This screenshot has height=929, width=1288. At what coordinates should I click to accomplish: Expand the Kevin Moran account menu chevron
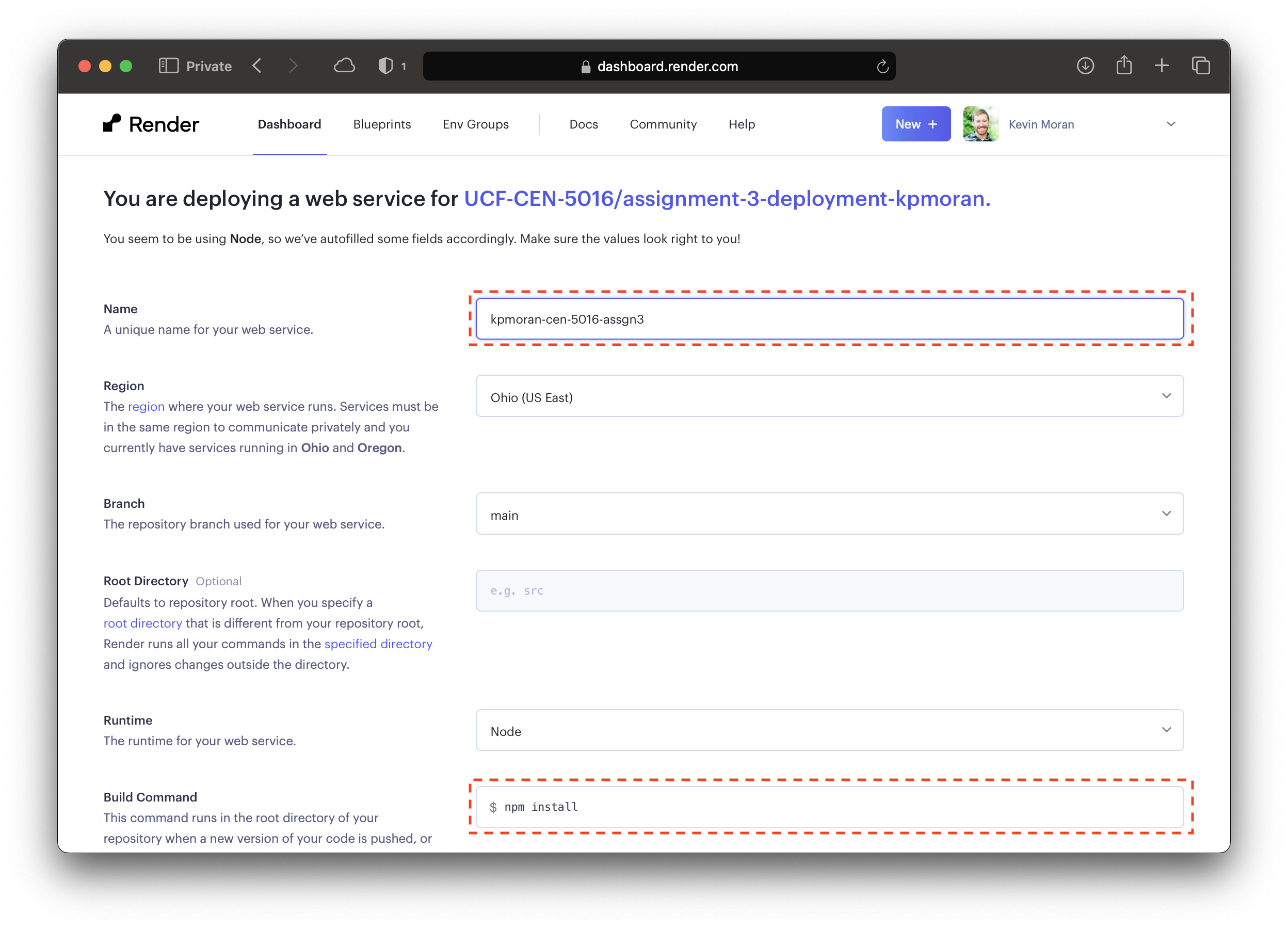[x=1170, y=124]
